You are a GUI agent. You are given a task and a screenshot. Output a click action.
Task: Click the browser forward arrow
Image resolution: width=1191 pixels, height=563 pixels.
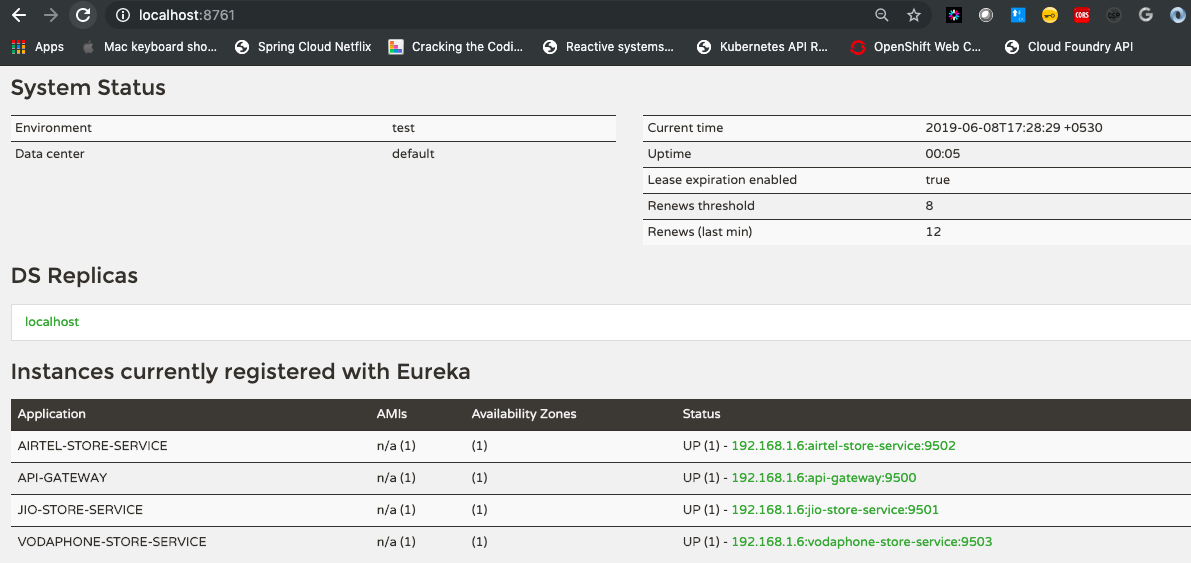(x=51, y=14)
